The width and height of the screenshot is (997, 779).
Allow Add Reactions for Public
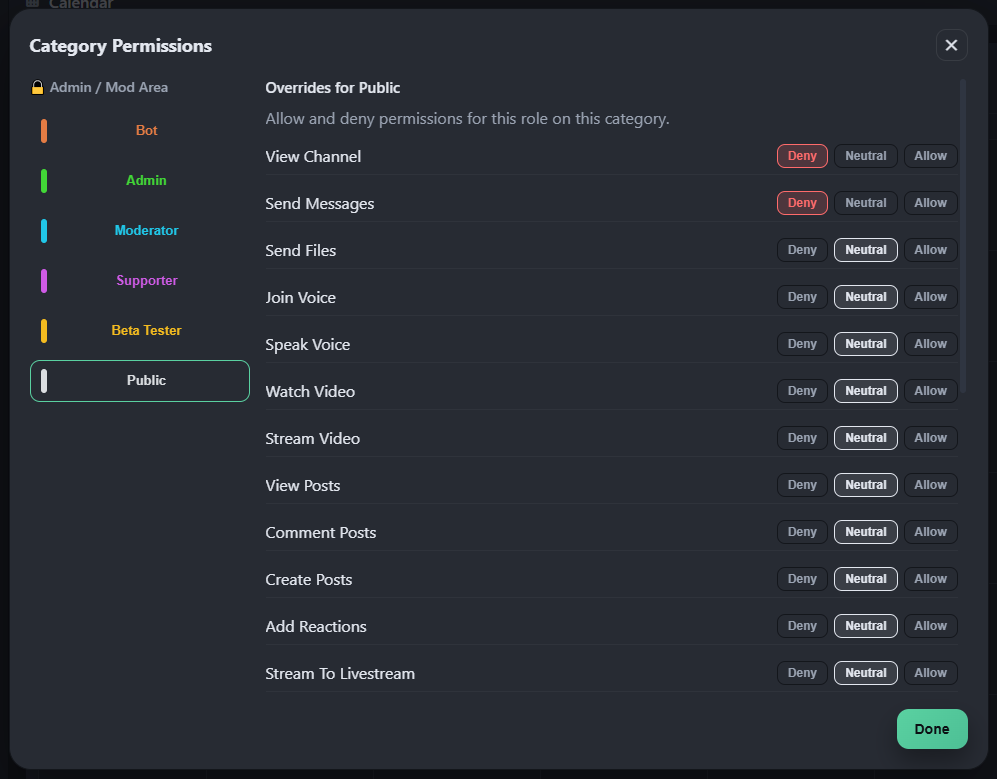click(x=930, y=626)
